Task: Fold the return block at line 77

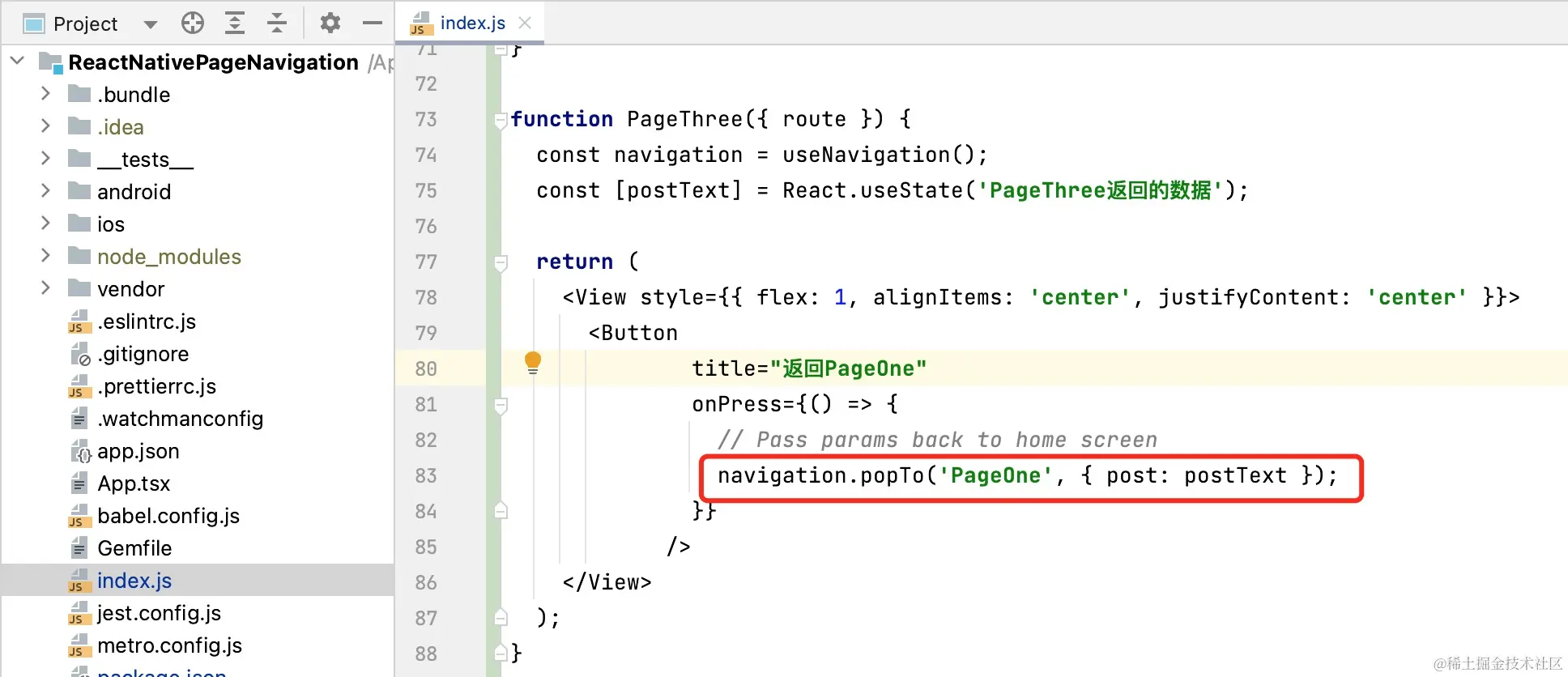Action: click(501, 263)
